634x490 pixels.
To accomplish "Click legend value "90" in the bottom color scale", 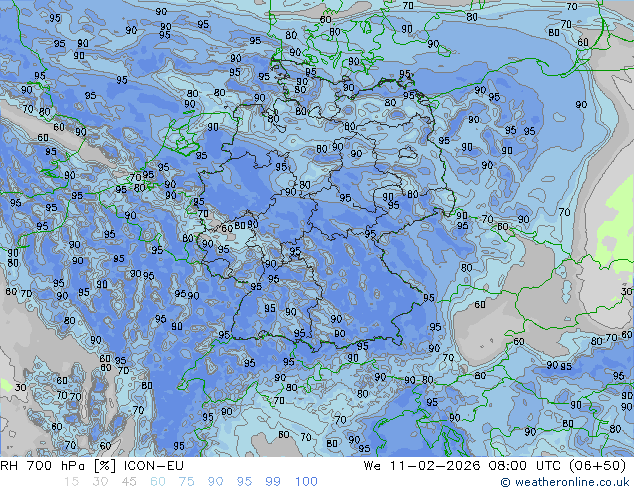I will [x=215, y=482].
